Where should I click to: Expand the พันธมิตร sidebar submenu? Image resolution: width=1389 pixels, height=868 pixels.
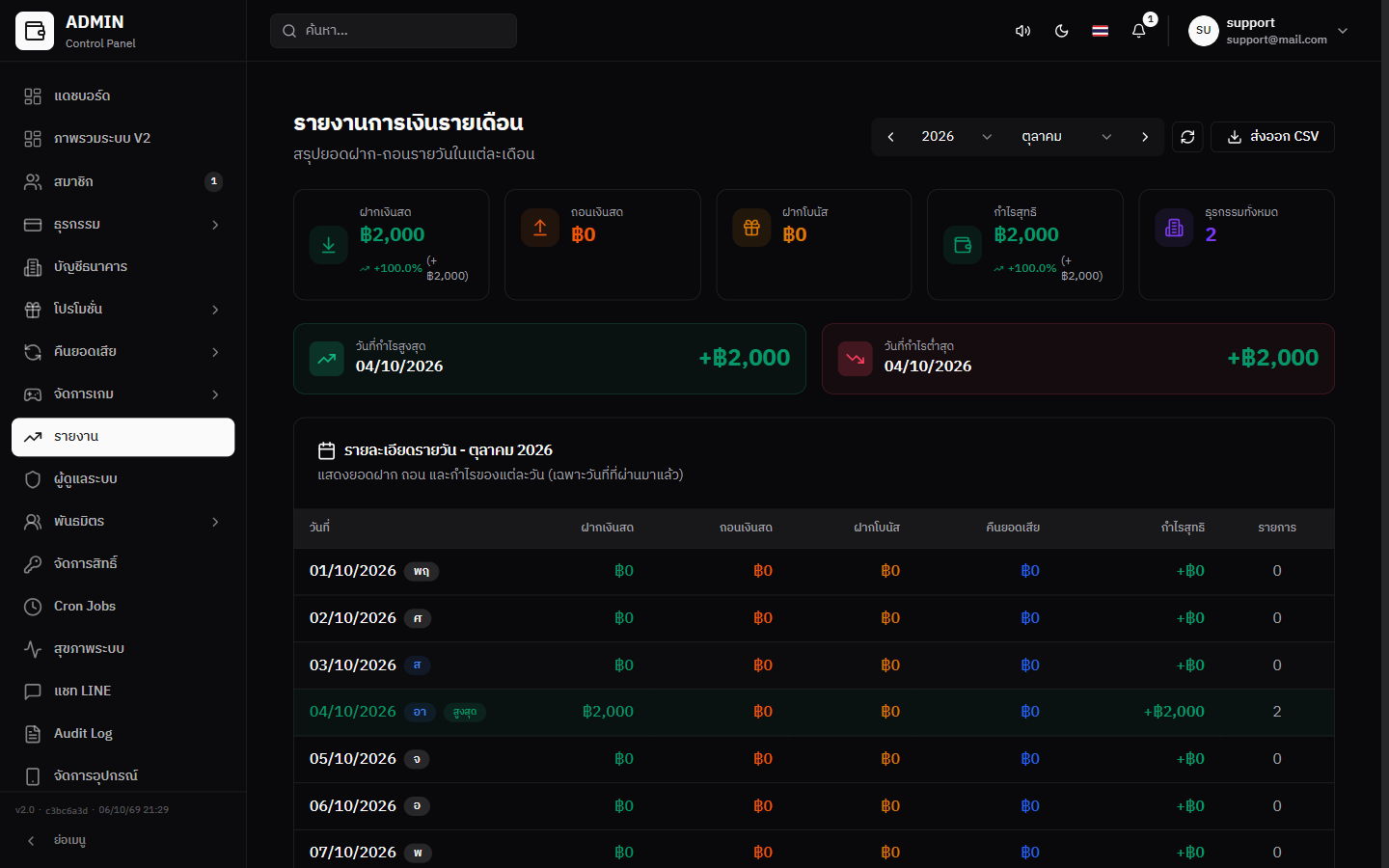pyautogui.click(x=123, y=522)
